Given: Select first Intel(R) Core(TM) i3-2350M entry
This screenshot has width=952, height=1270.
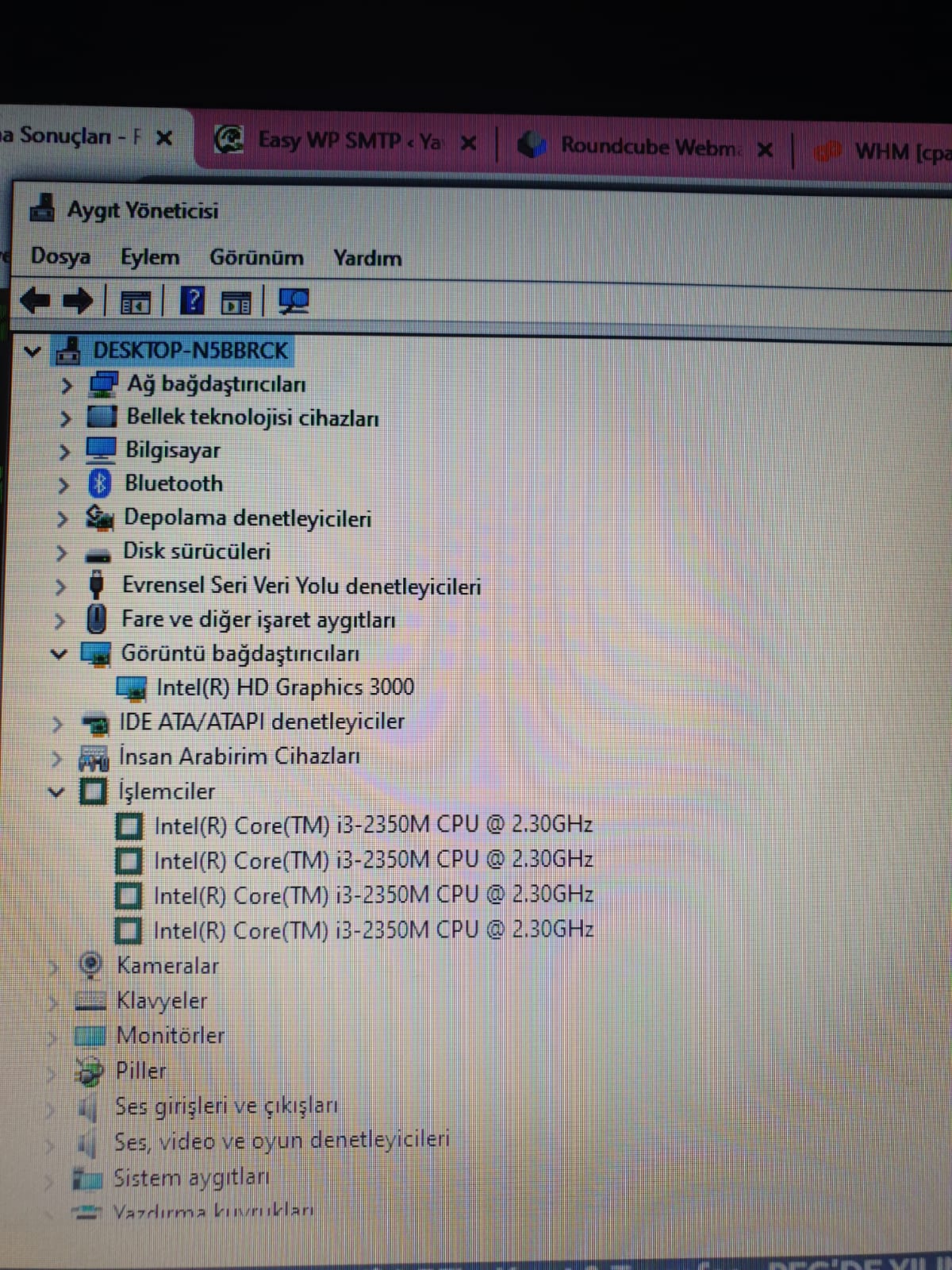Looking at the screenshot, I should 374,825.
